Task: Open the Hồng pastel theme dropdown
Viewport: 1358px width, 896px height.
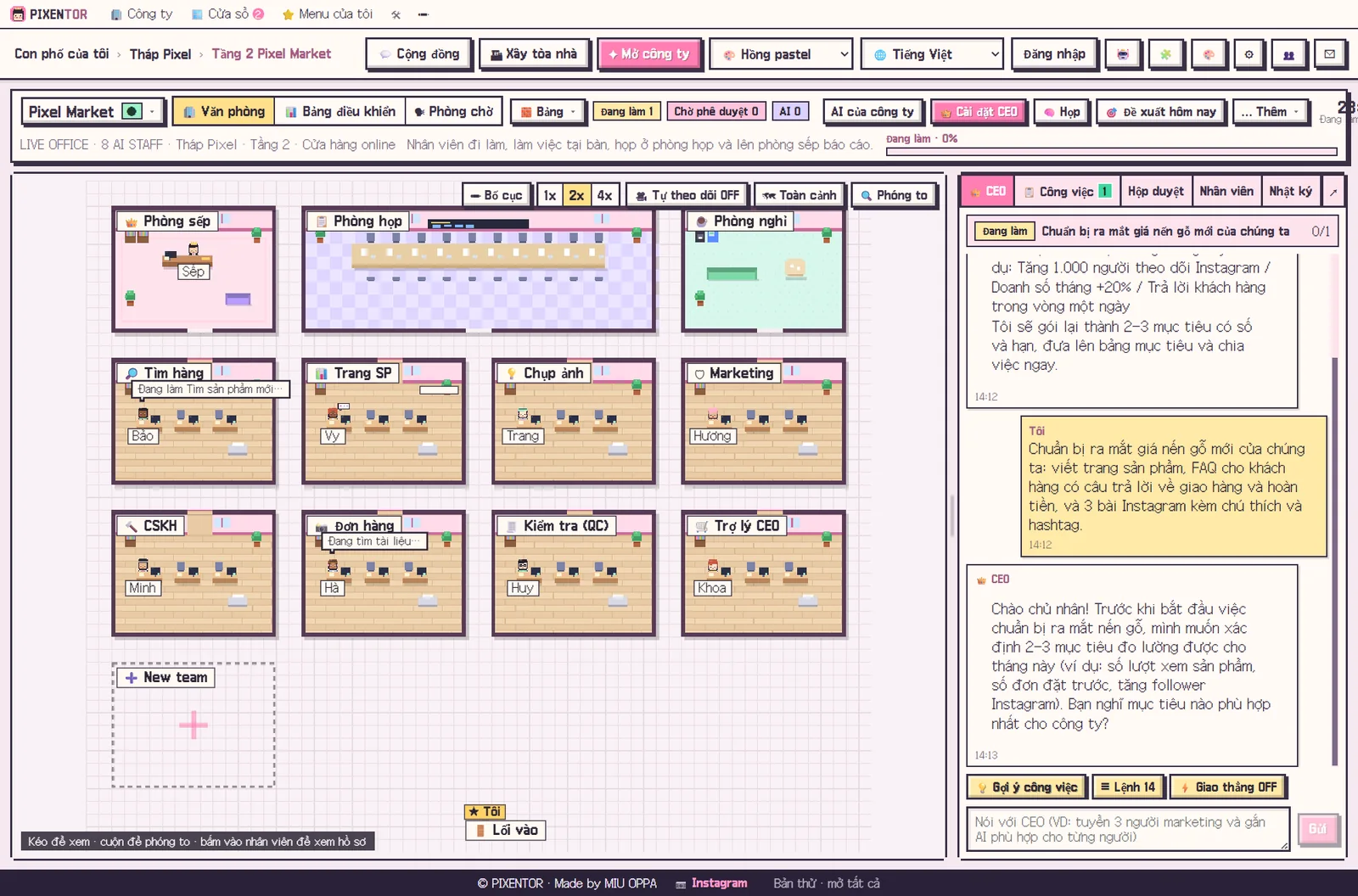Action: pyautogui.click(x=782, y=54)
